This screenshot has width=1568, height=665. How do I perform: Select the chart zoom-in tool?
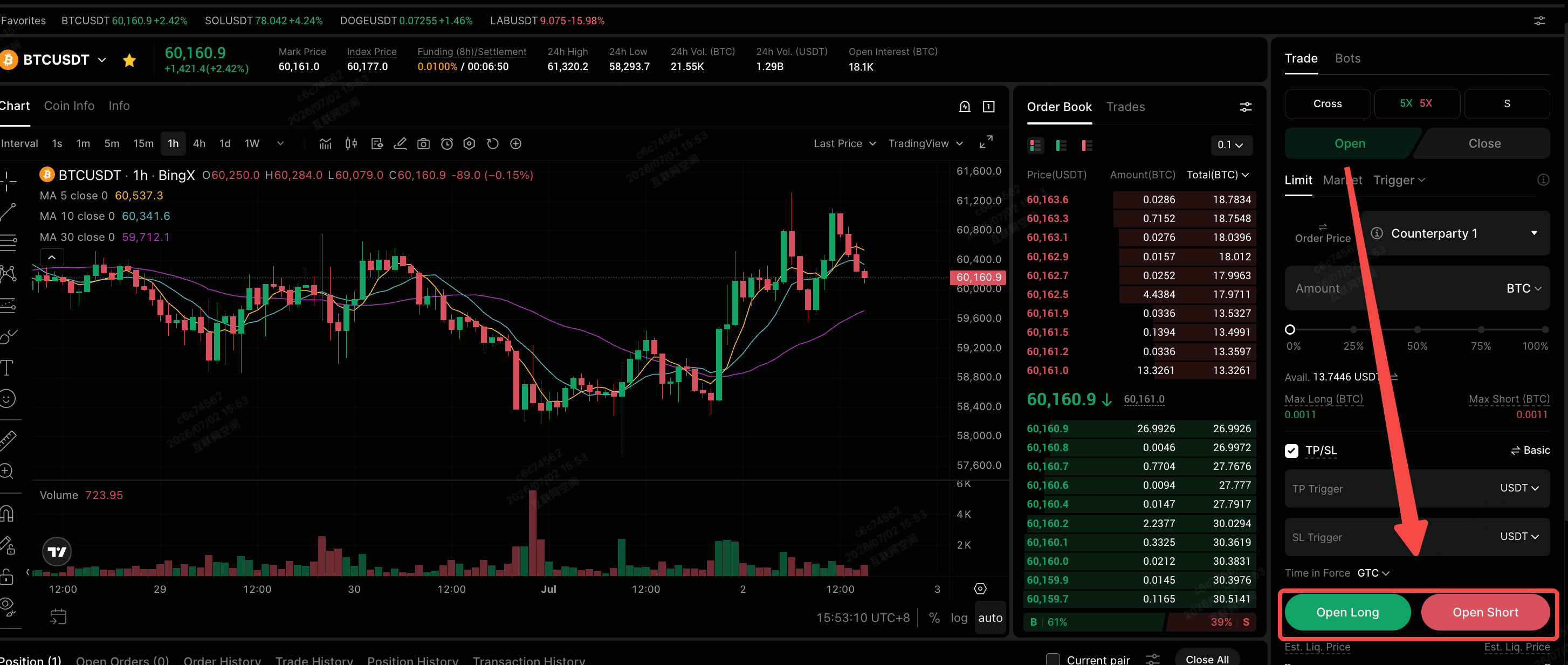click(8, 471)
